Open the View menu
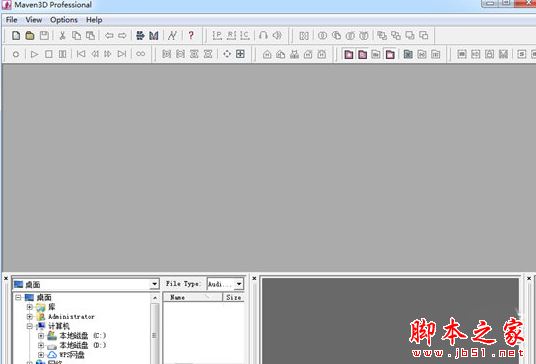 coord(34,20)
